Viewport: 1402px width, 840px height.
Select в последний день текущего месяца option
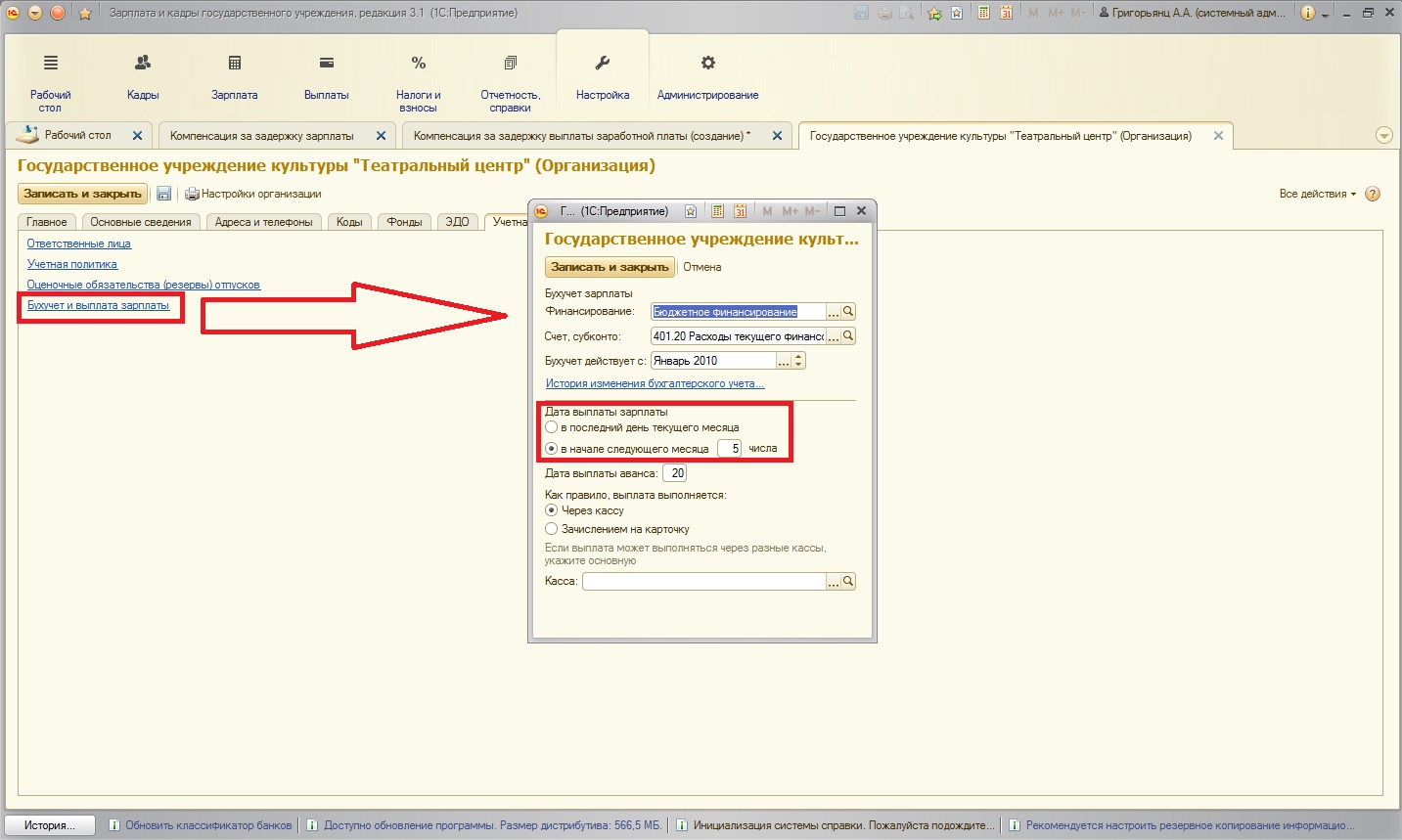[x=552, y=427]
